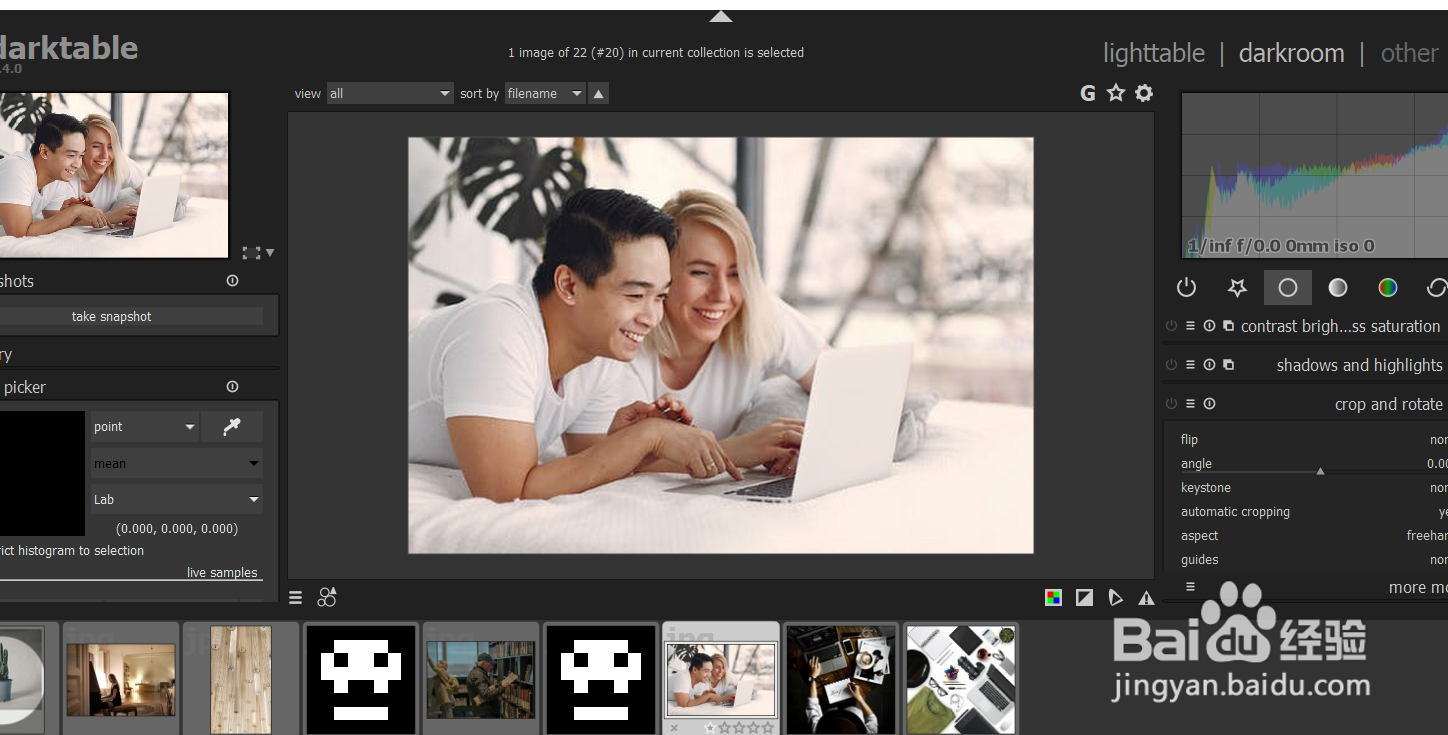Open the point picker mode dropdown

[x=144, y=427]
